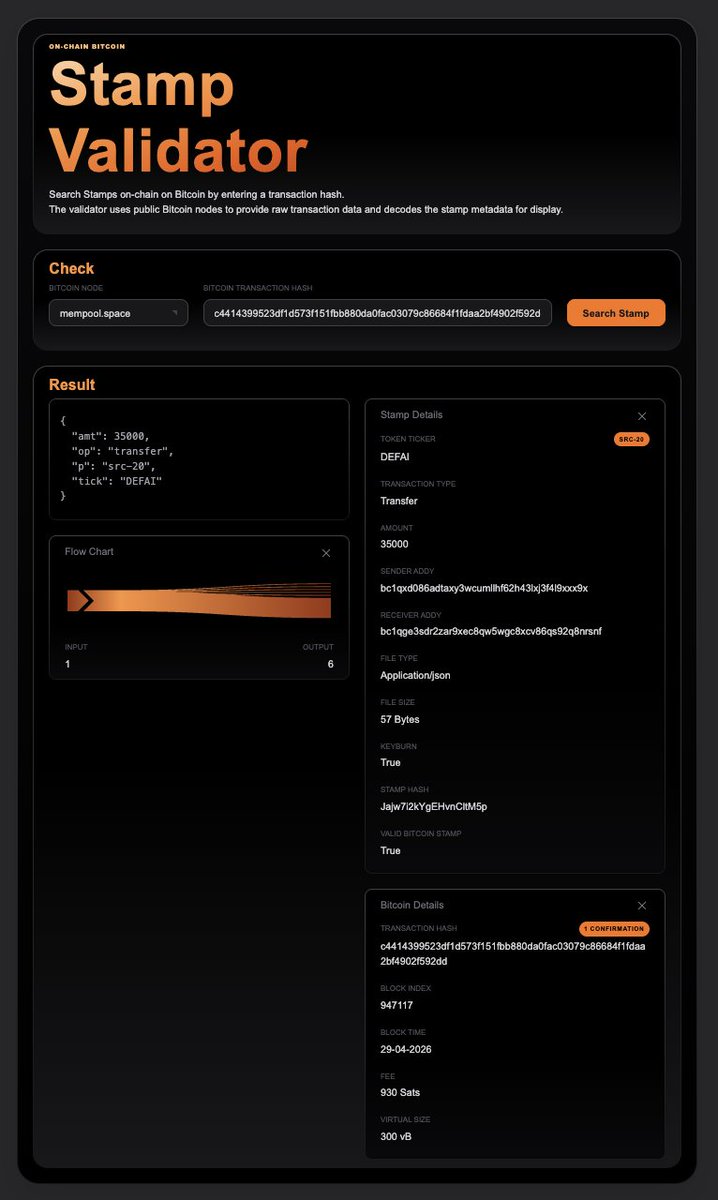Select the file size 57 Bytes
This screenshot has width=718, height=1200.
(400, 719)
